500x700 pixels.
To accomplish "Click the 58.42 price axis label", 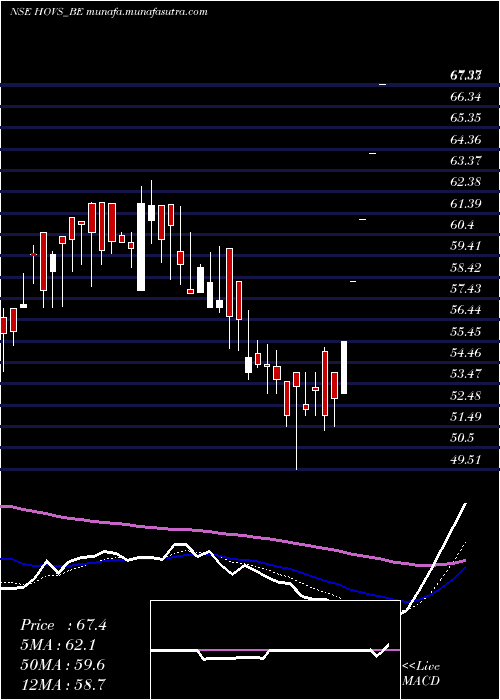I will [x=466, y=267].
